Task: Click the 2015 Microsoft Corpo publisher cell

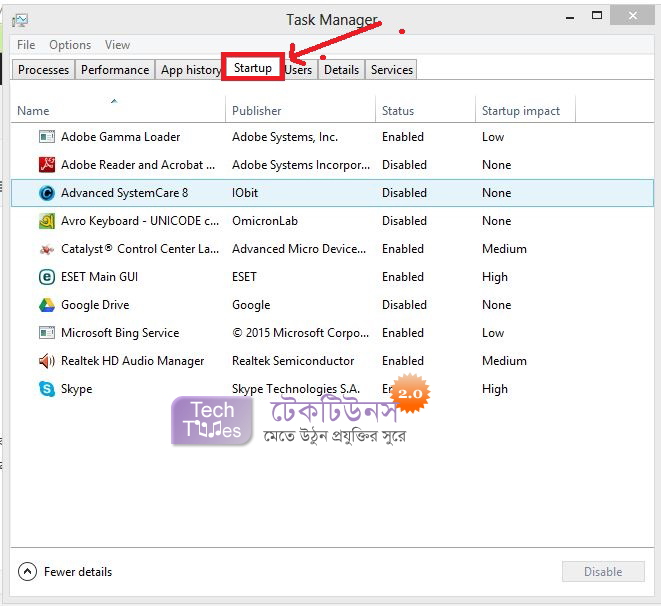Action: 301,333
